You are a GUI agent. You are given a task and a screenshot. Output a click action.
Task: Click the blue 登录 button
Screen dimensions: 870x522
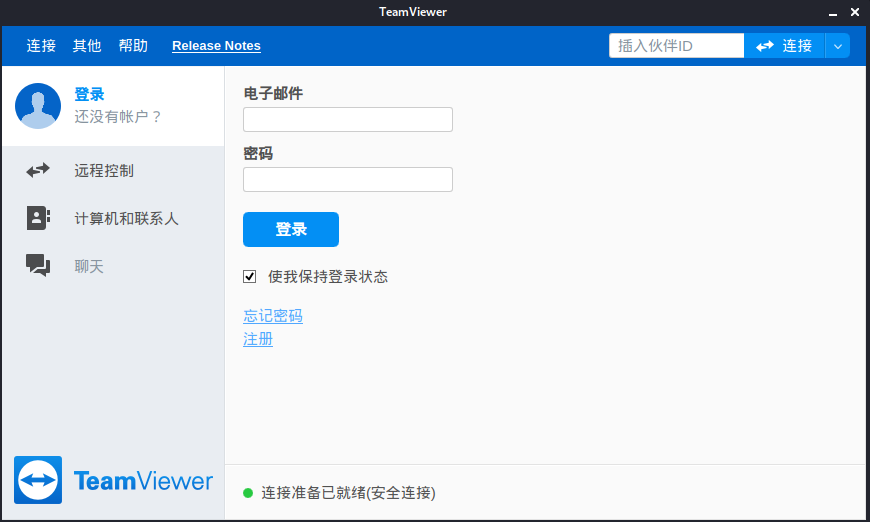click(x=291, y=229)
